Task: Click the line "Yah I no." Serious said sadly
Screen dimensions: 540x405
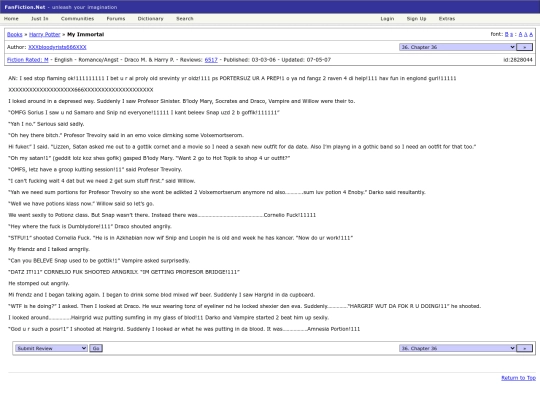Action: pos(46,124)
